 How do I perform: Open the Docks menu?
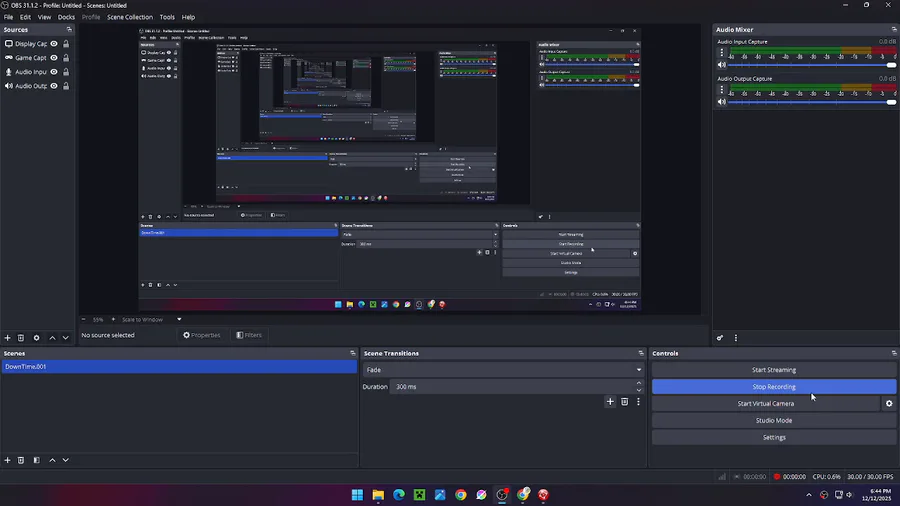(x=66, y=17)
